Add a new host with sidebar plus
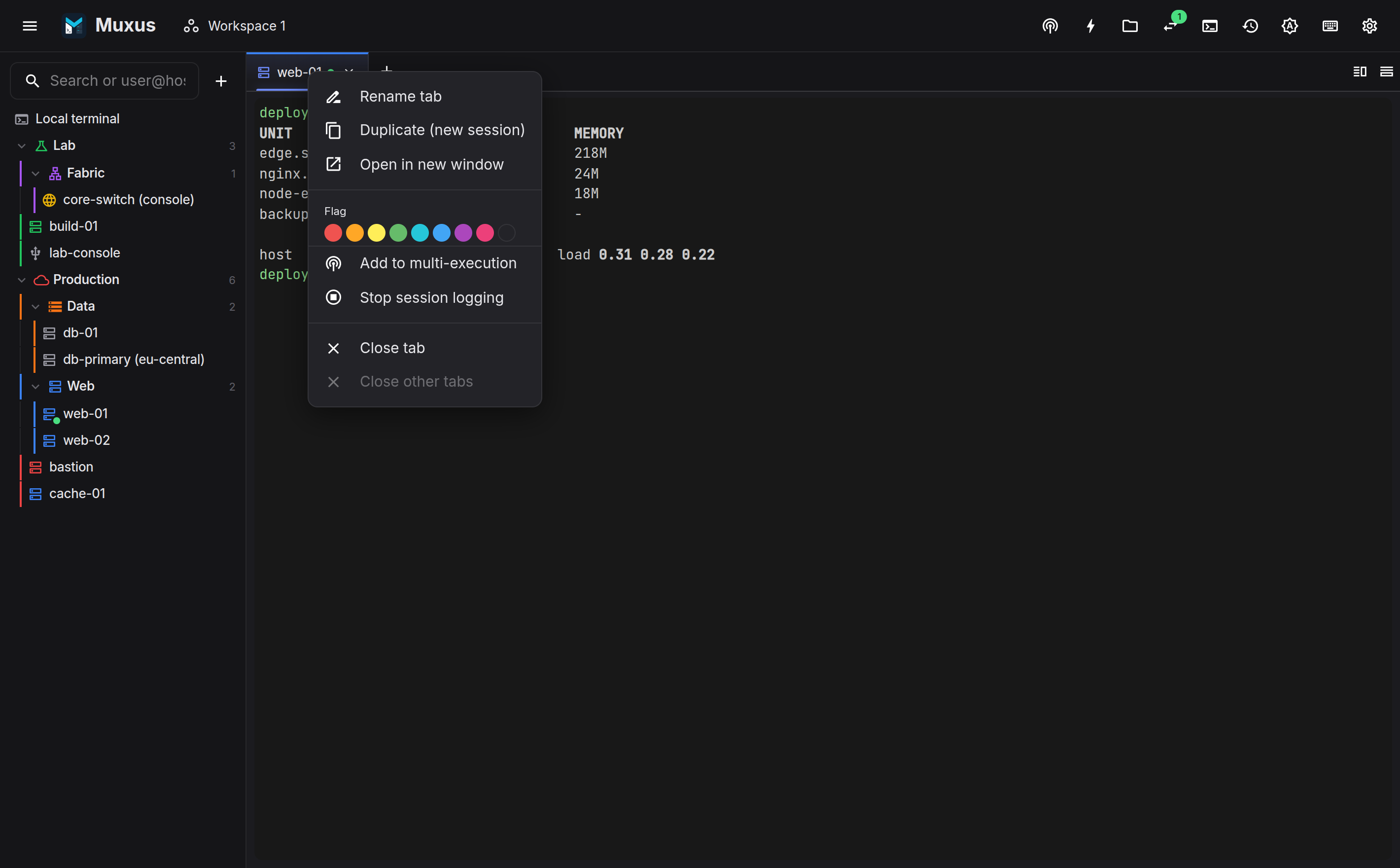Image resolution: width=1400 pixels, height=868 pixels. tap(221, 81)
